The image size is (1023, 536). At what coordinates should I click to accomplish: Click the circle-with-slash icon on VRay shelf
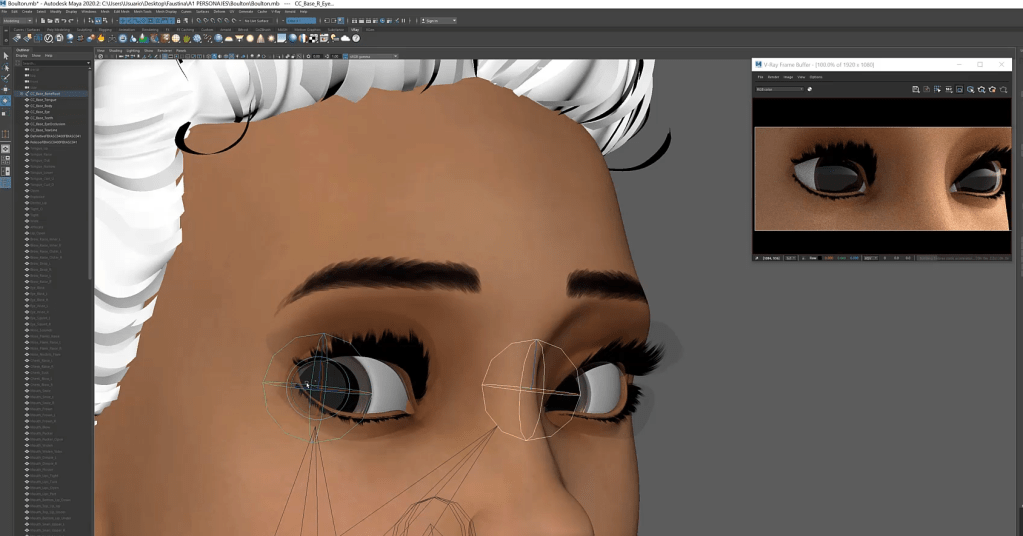click(48, 38)
